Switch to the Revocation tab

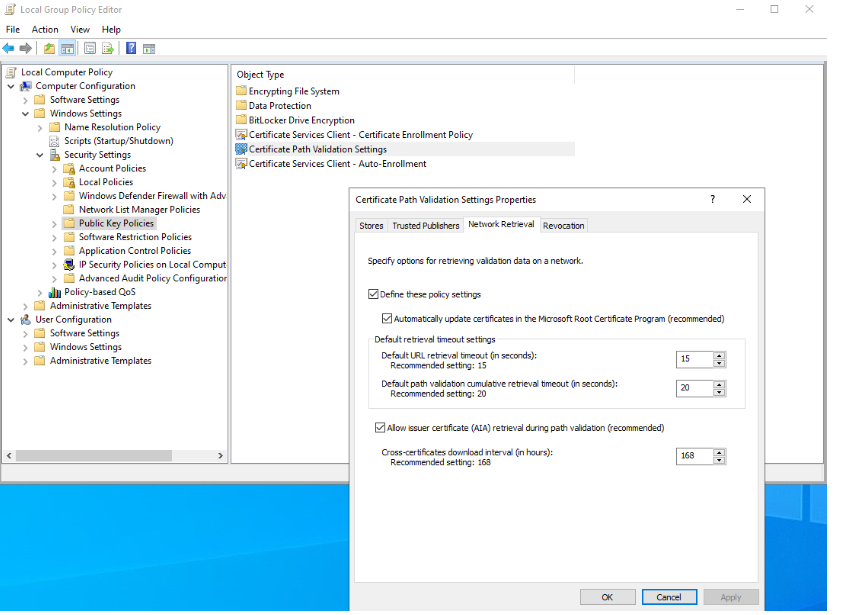(563, 225)
